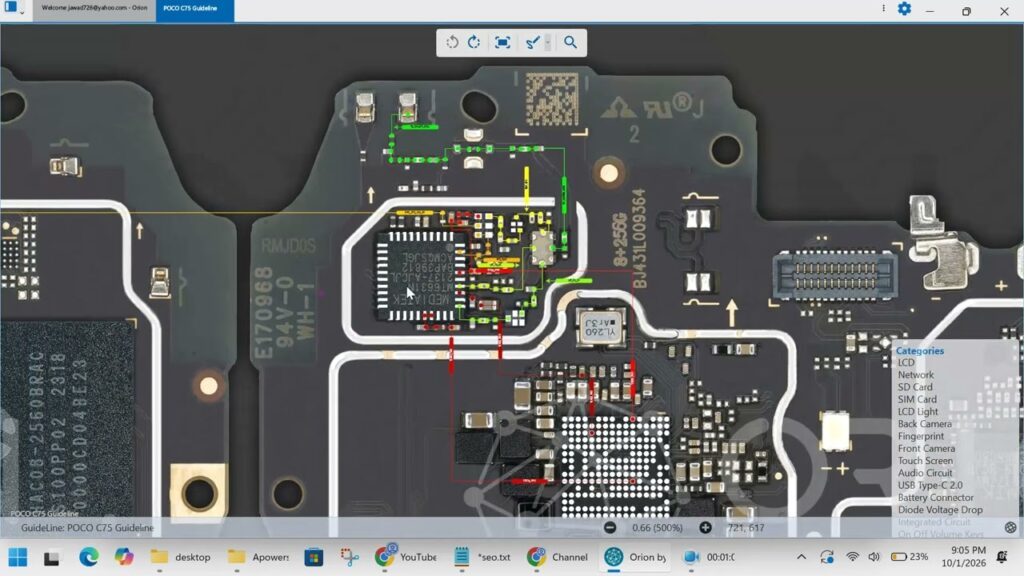Select the Diode Voltage Drop category

[x=940, y=510]
